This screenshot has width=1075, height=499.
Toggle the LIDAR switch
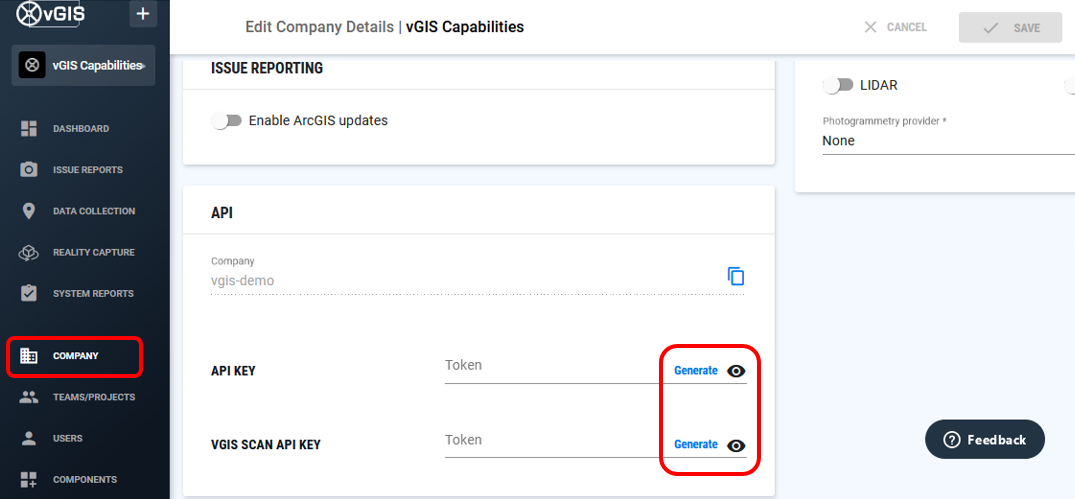[838, 85]
